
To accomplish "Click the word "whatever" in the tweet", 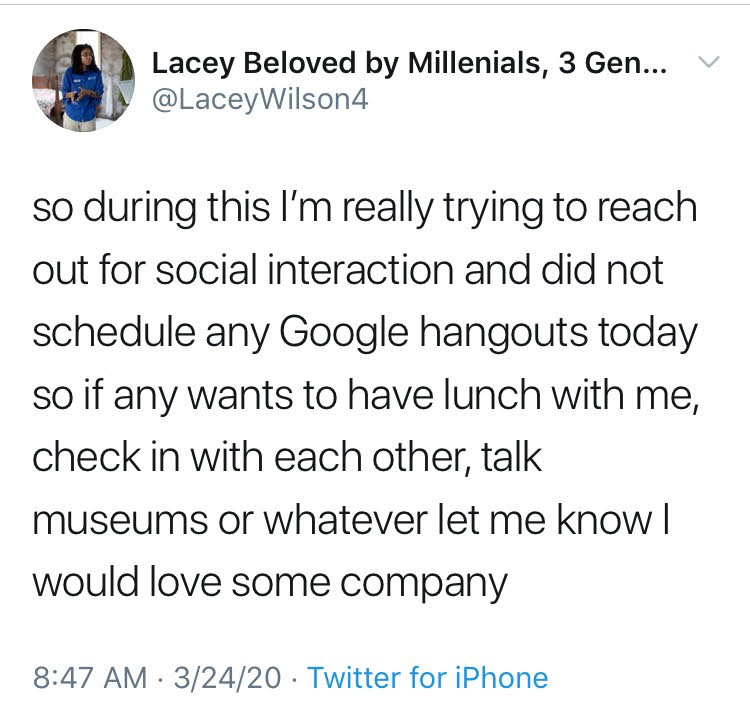I will click(x=345, y=519).
